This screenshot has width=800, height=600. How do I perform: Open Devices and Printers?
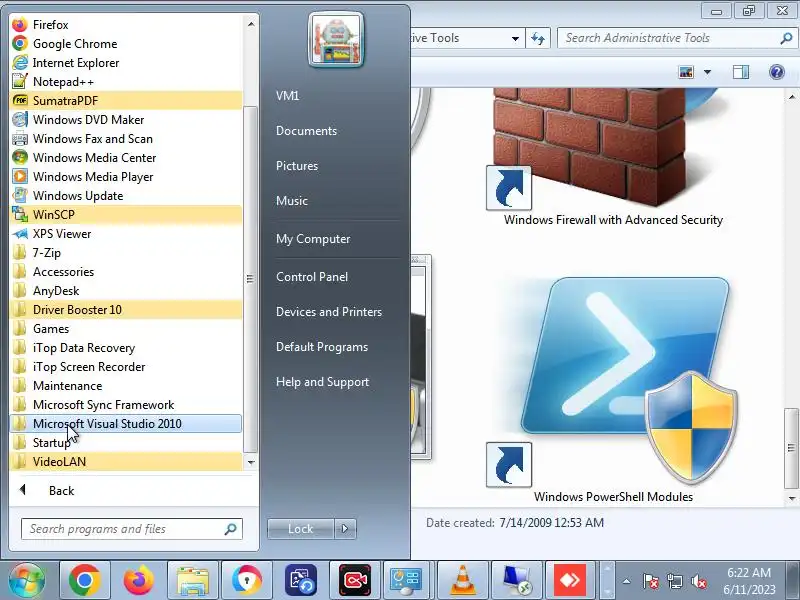click(x=329, y=312)
